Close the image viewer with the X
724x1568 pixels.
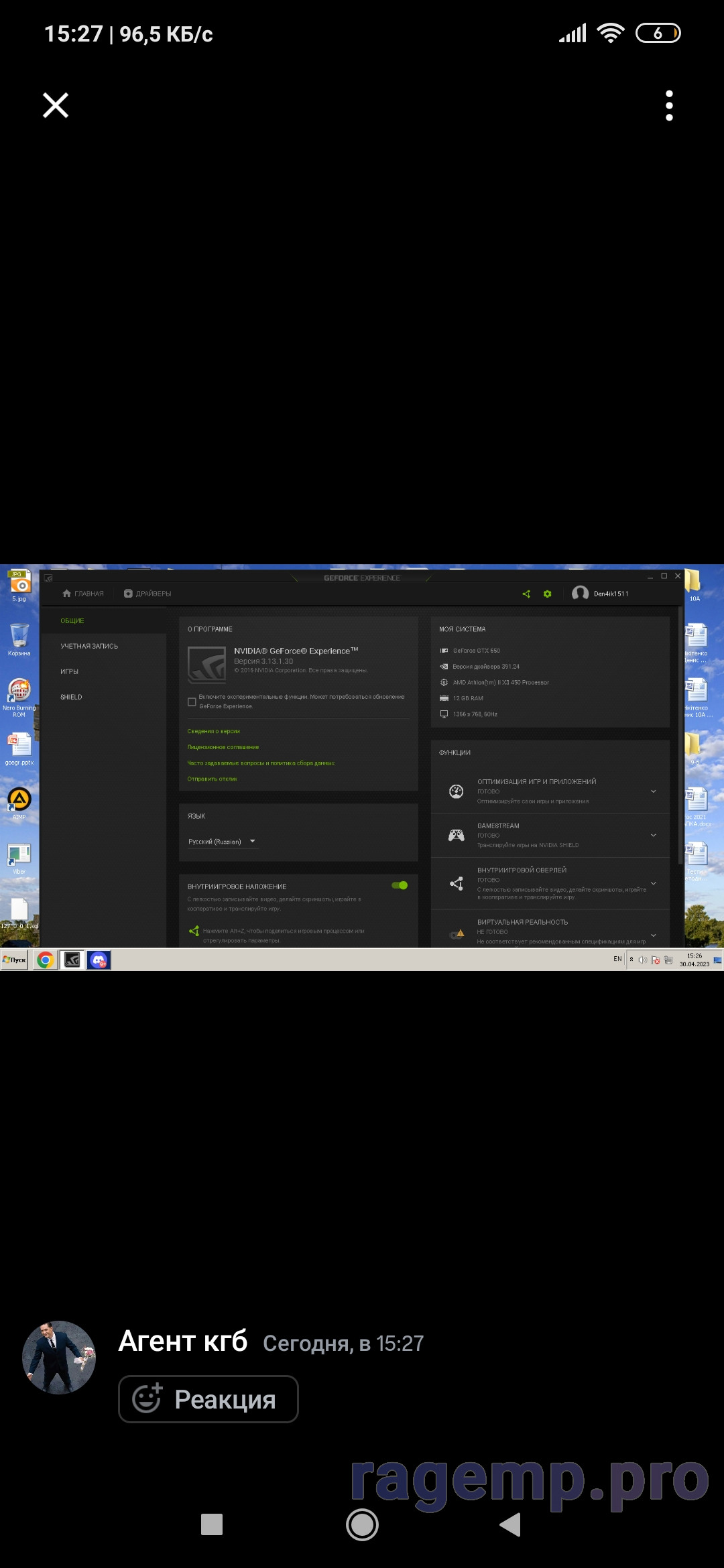click(x=56, y=105)
